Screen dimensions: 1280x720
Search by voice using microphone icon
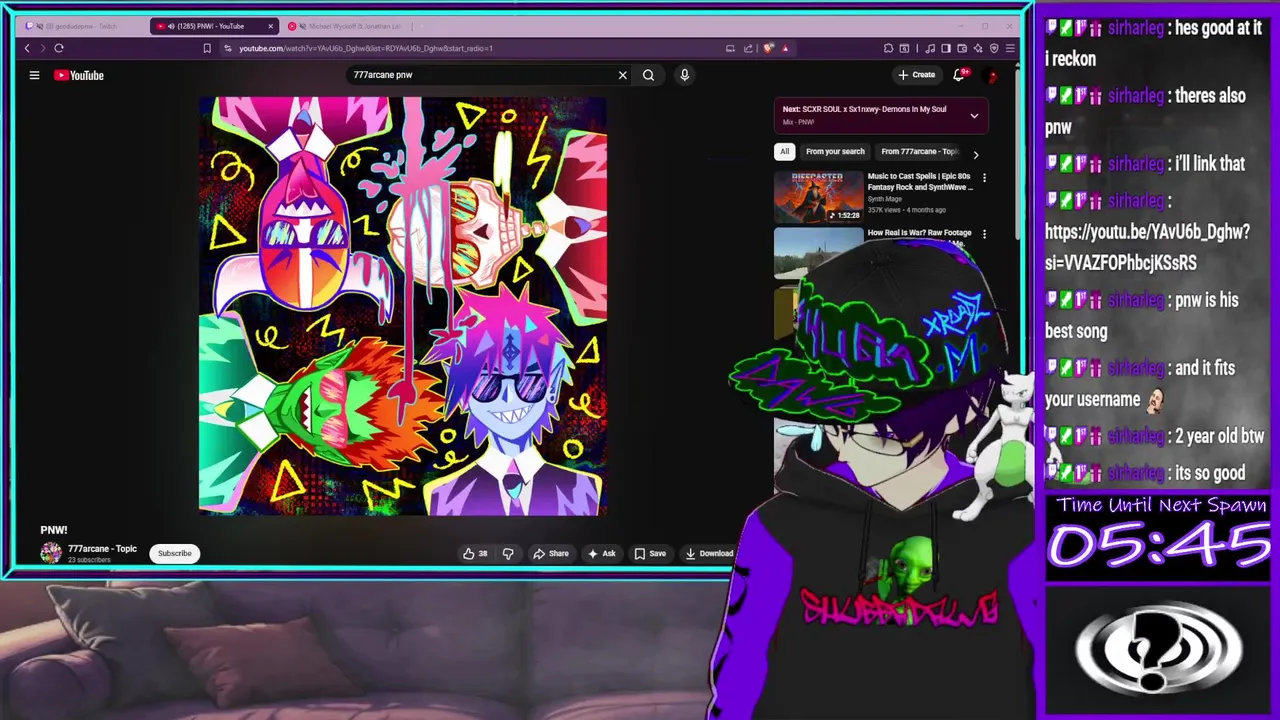pos(684,75)
